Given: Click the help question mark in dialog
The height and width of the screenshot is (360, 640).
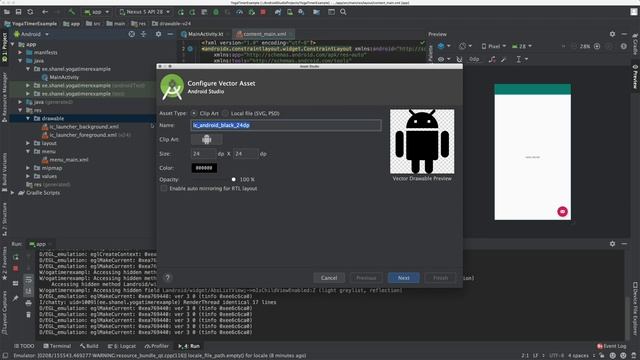Looking at the screenshot, I should (x=167, y=278).
